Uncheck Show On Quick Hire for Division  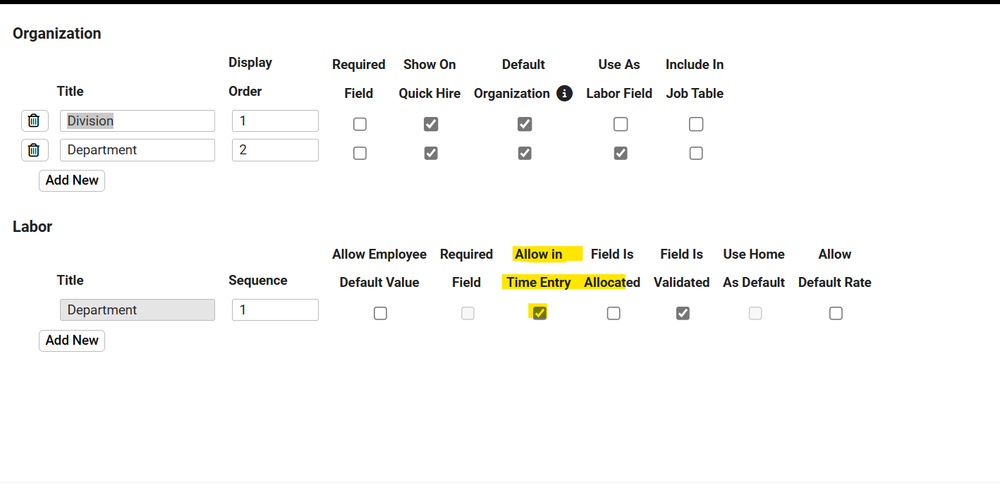pyautogui.click(x=431, y=124)
